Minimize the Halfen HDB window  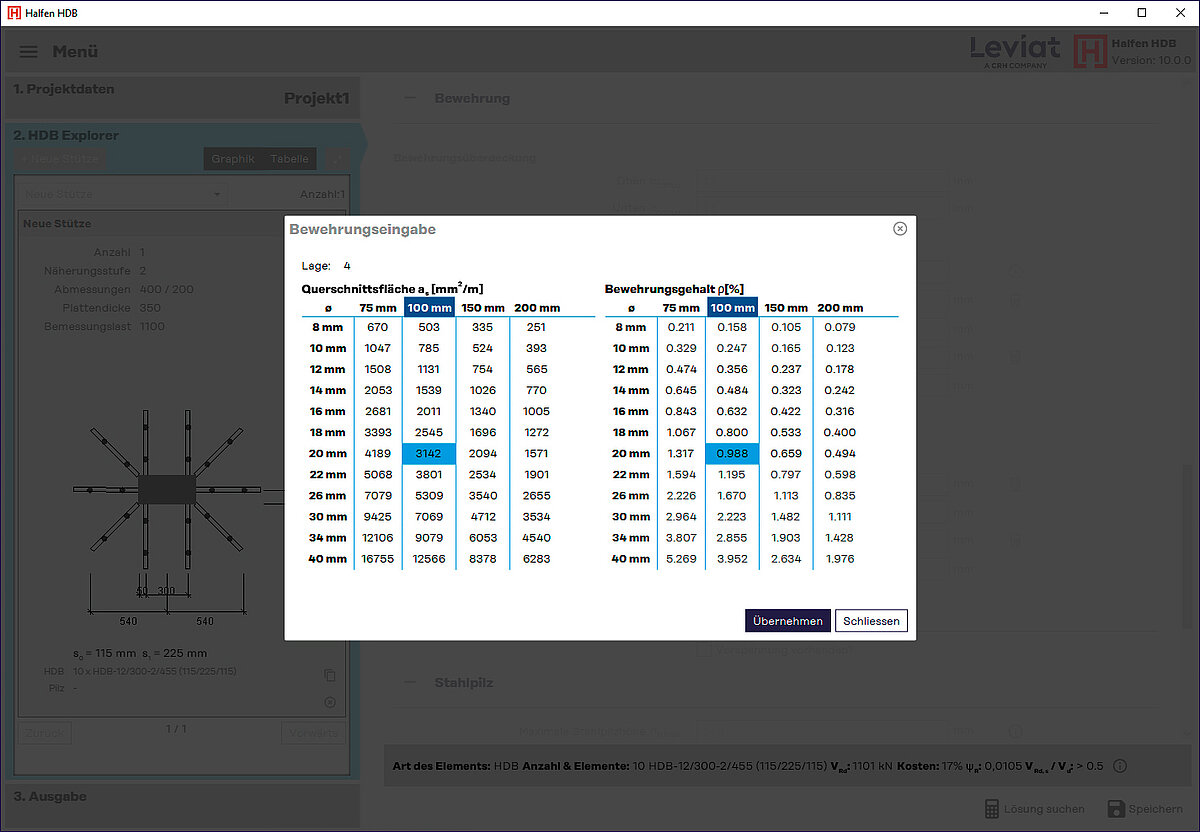point(1104,13)
